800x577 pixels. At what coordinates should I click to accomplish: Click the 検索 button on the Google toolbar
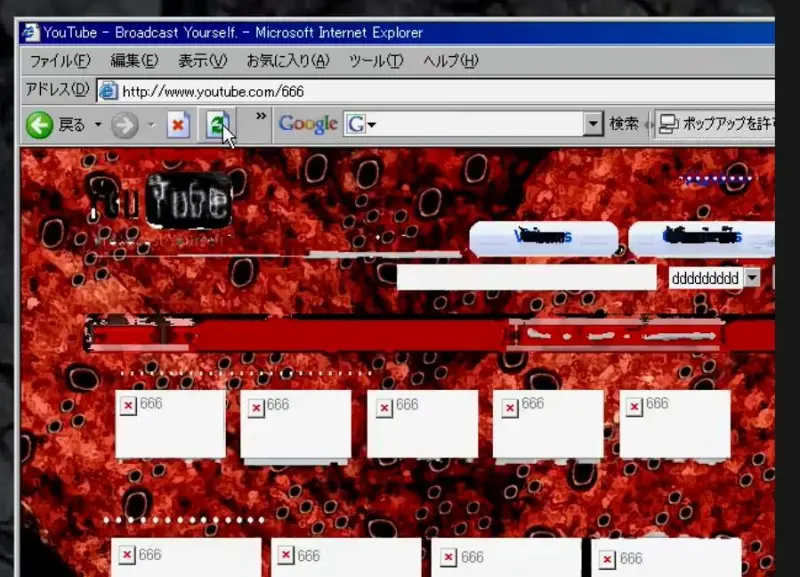(x=624, y=124)
